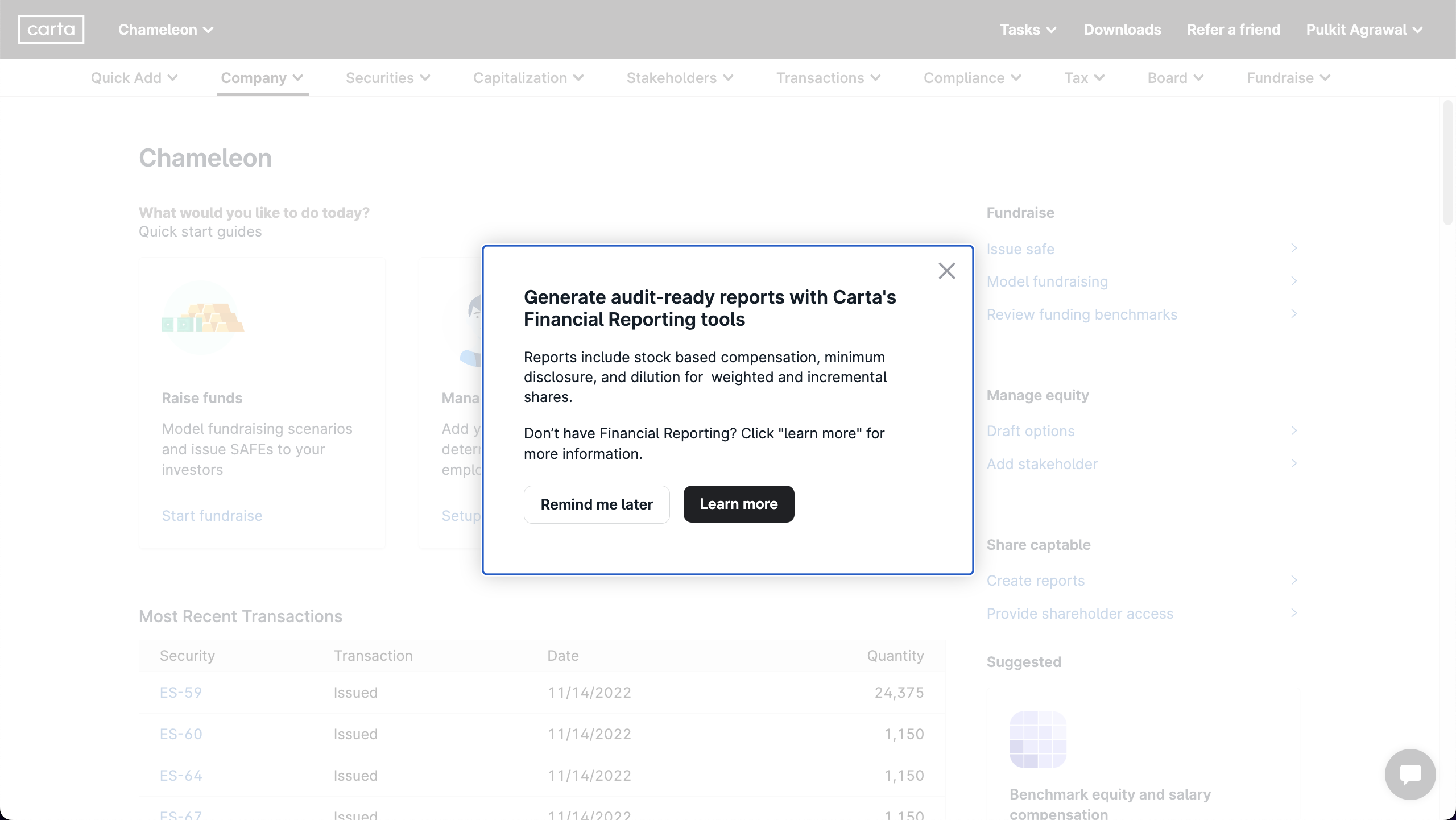Click the arrow next to Create reports
The height and width of the screenshot is (820, 1456).
[1294, 580]
